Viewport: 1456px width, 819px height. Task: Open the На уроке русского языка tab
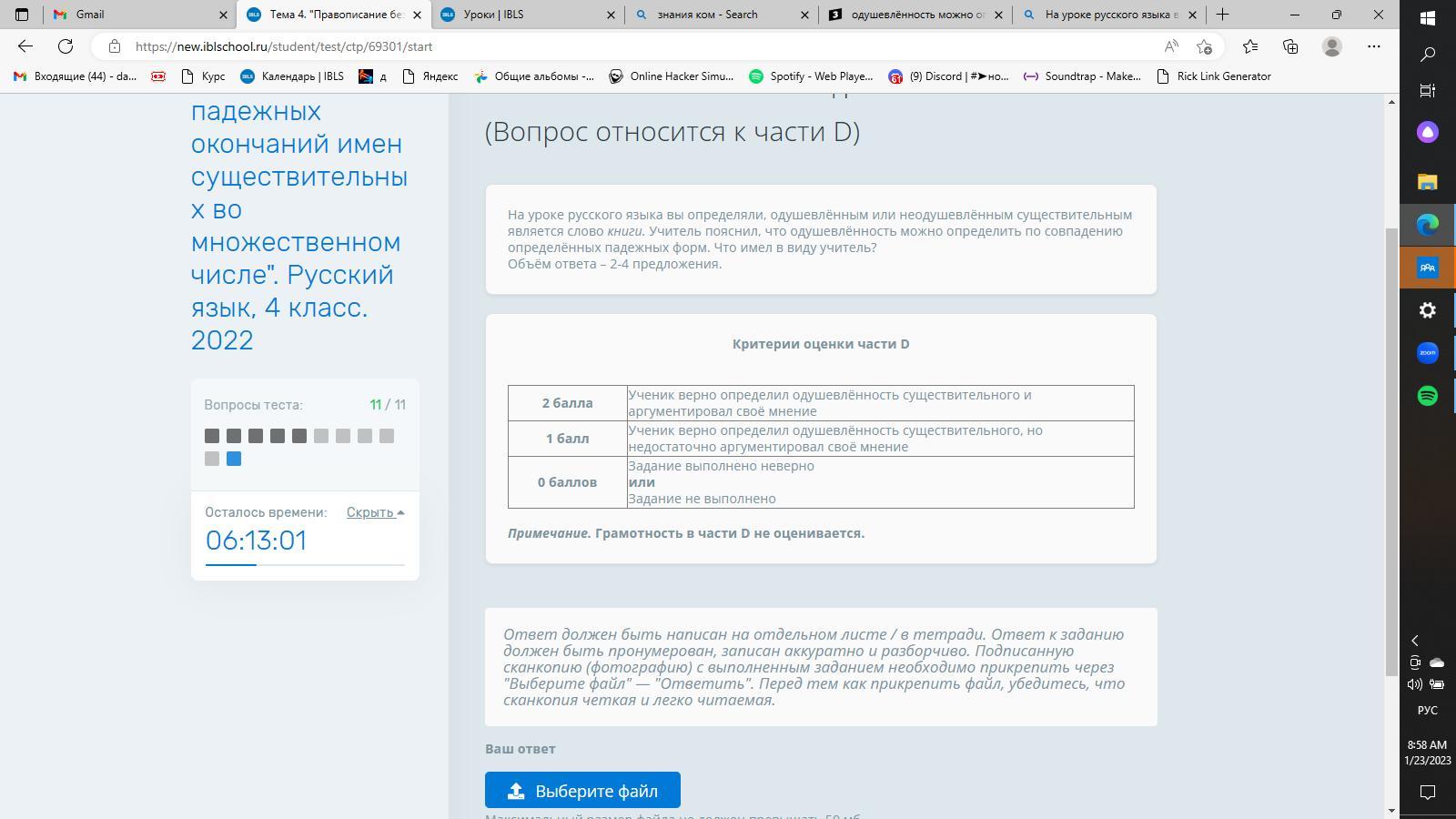pyautogui.click(x=1108, y=15)
